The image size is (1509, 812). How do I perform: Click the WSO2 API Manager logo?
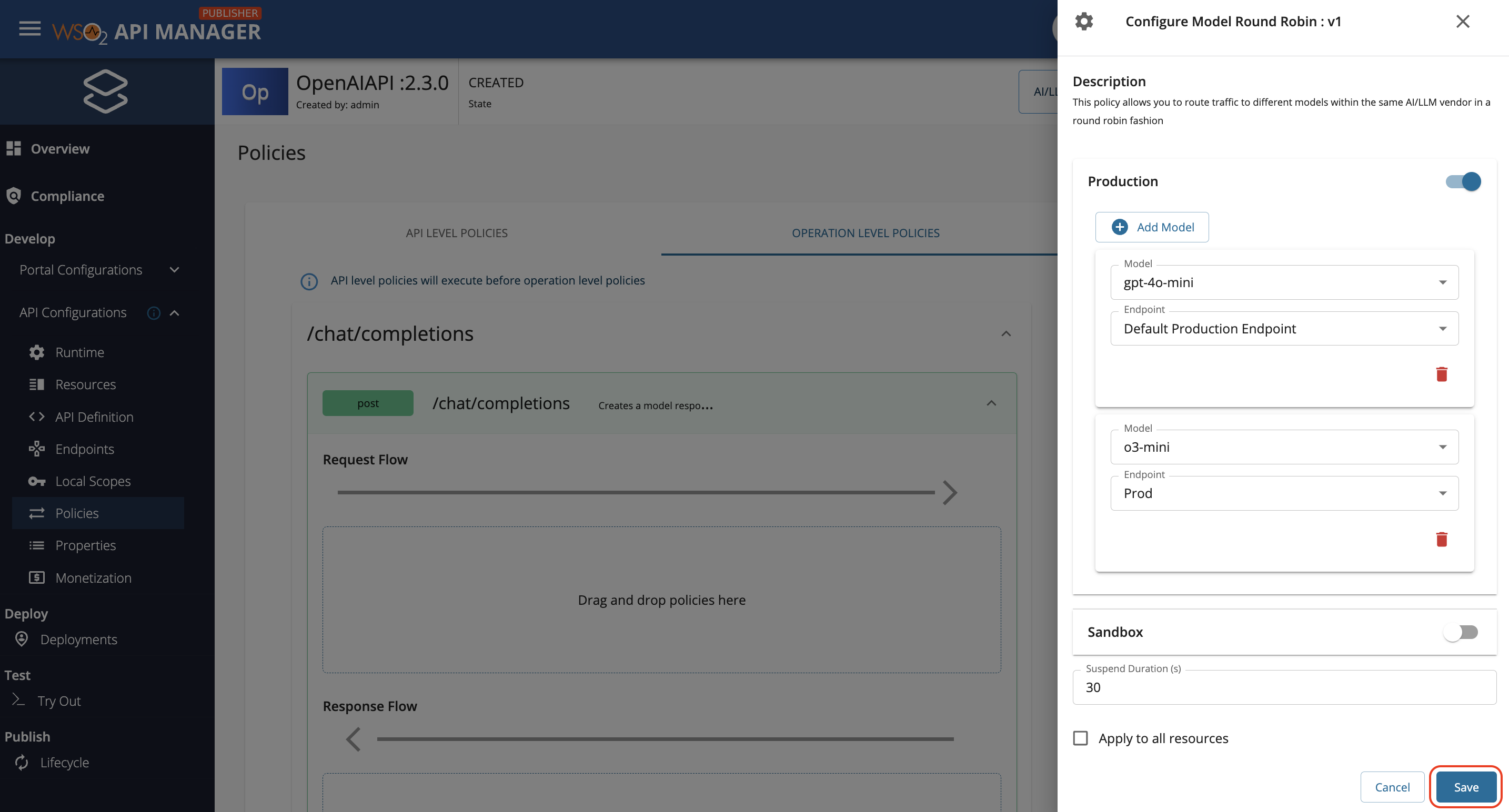click(x=156, y=27)
